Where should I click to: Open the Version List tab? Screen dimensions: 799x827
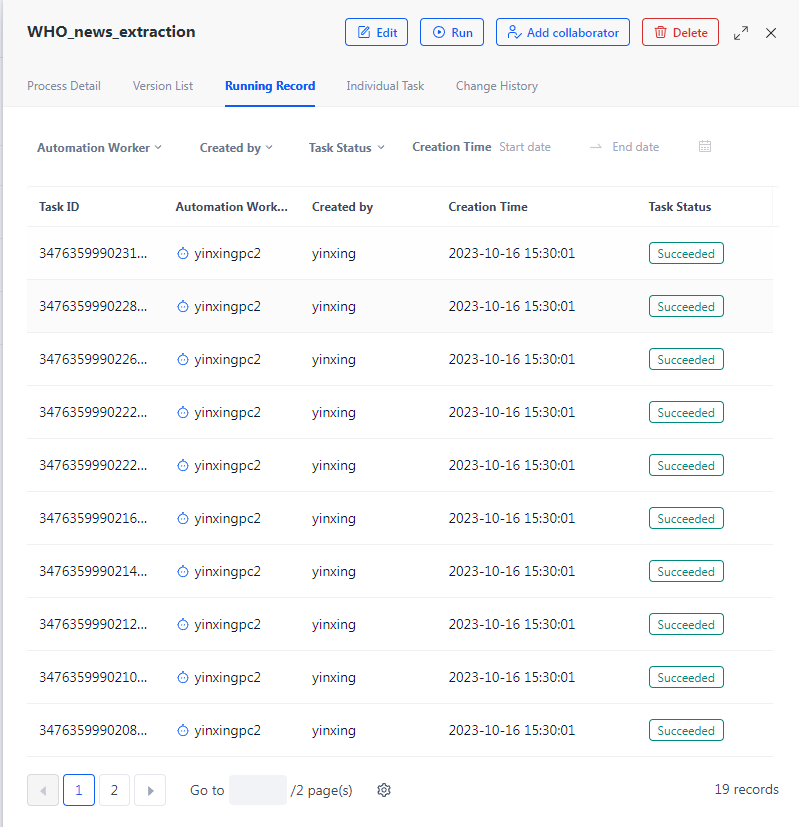click(163, 86)
